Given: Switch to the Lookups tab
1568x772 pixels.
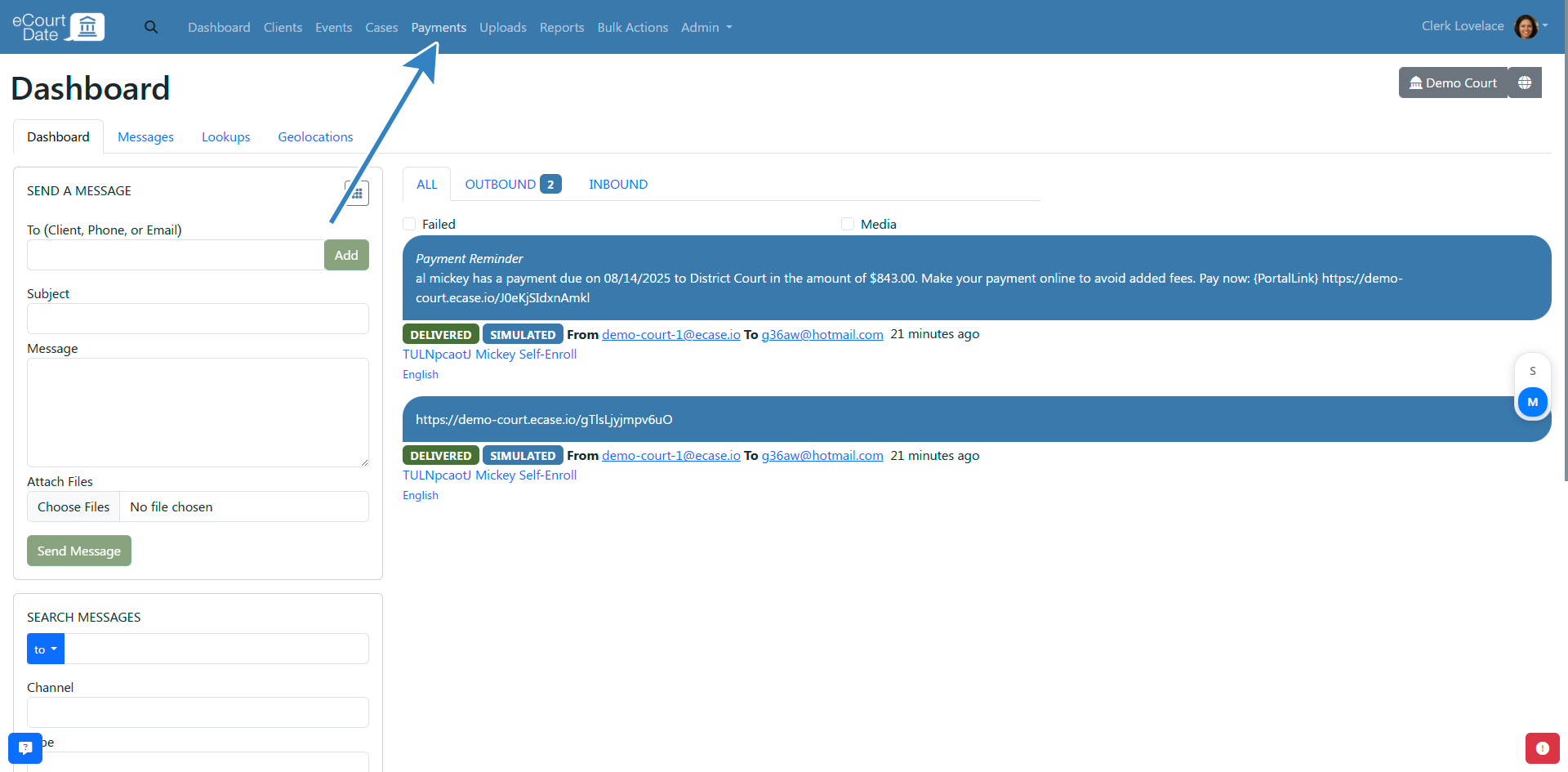Looking at the screenshot, I should (x=226, y=136).
